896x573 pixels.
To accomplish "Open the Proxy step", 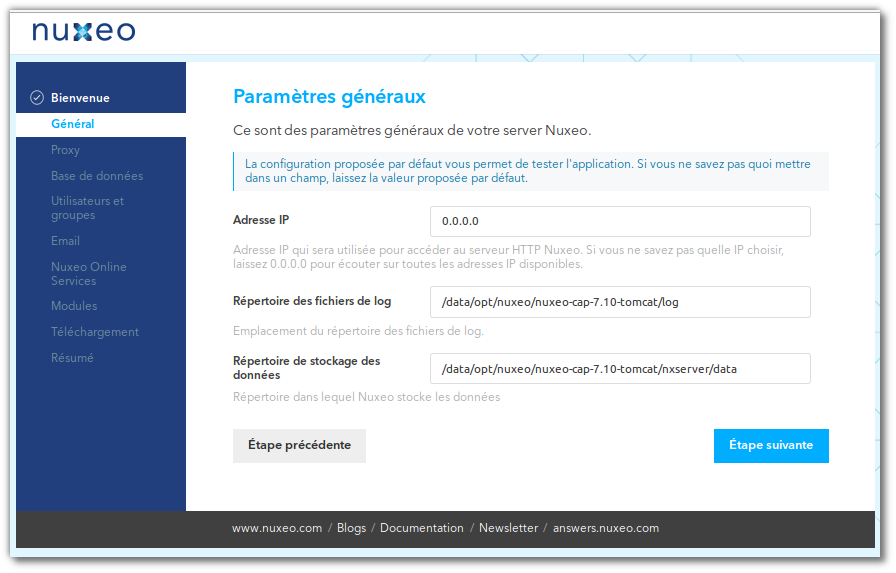I will tap(65, 150).
